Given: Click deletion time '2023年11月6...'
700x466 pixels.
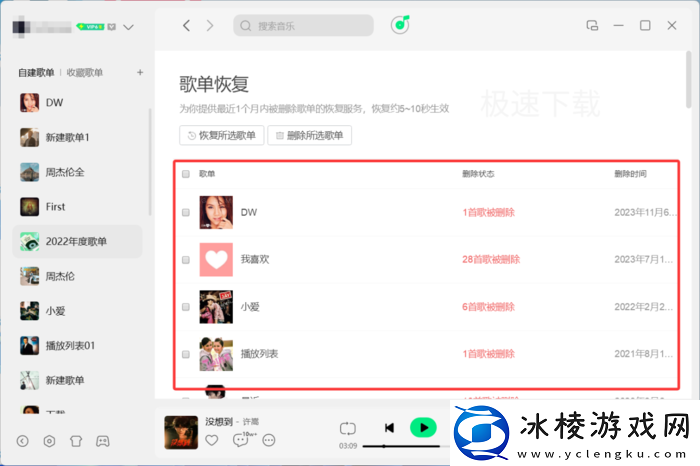Looking at the screenshot, I should (x=645, y=212).
